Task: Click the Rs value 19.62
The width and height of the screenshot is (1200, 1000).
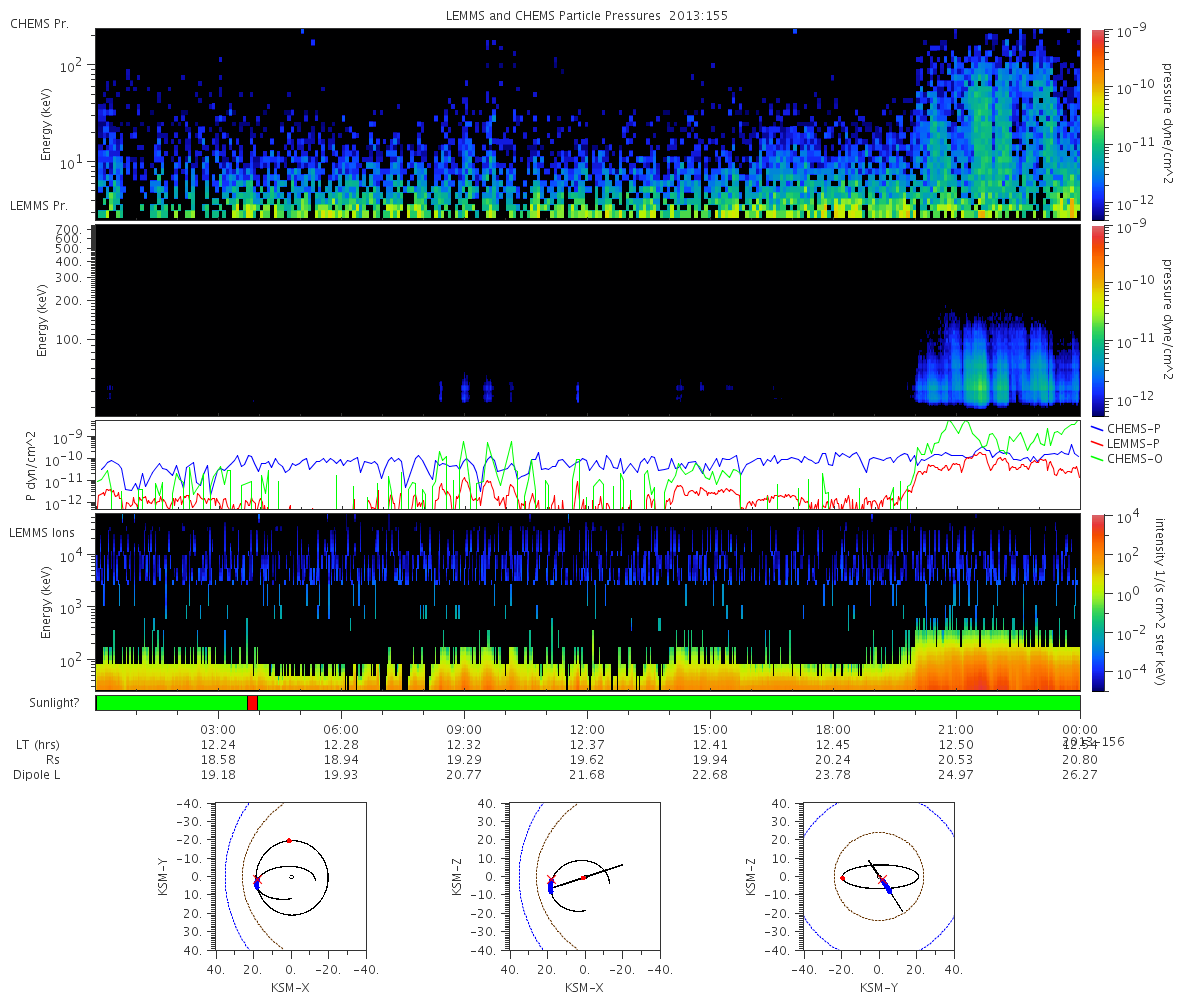Action: 588,760
